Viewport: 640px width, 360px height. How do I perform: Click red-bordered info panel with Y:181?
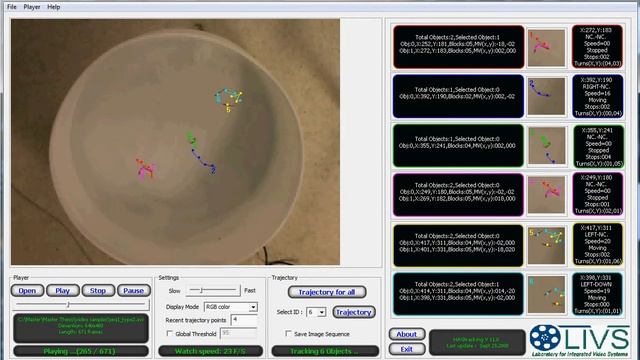[x=459, y=47]
